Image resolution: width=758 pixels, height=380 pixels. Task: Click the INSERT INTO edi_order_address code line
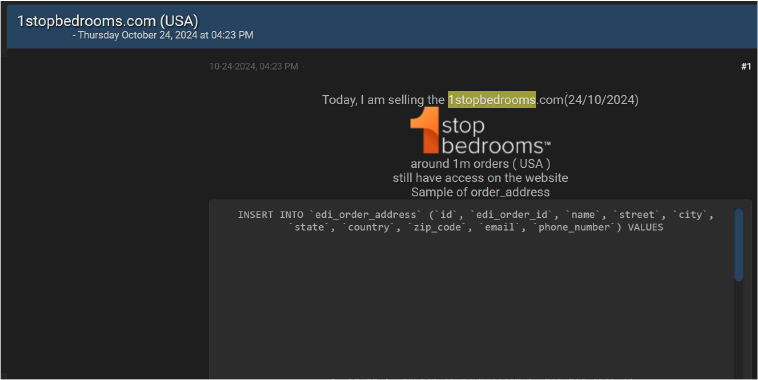click(x=475, y=215)
